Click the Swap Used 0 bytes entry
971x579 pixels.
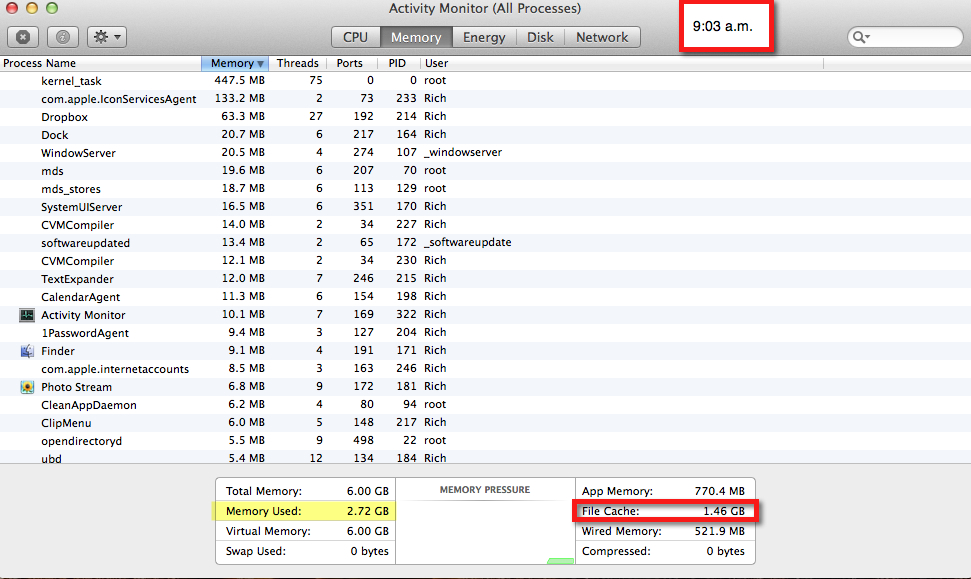click(x=307, y=551)
